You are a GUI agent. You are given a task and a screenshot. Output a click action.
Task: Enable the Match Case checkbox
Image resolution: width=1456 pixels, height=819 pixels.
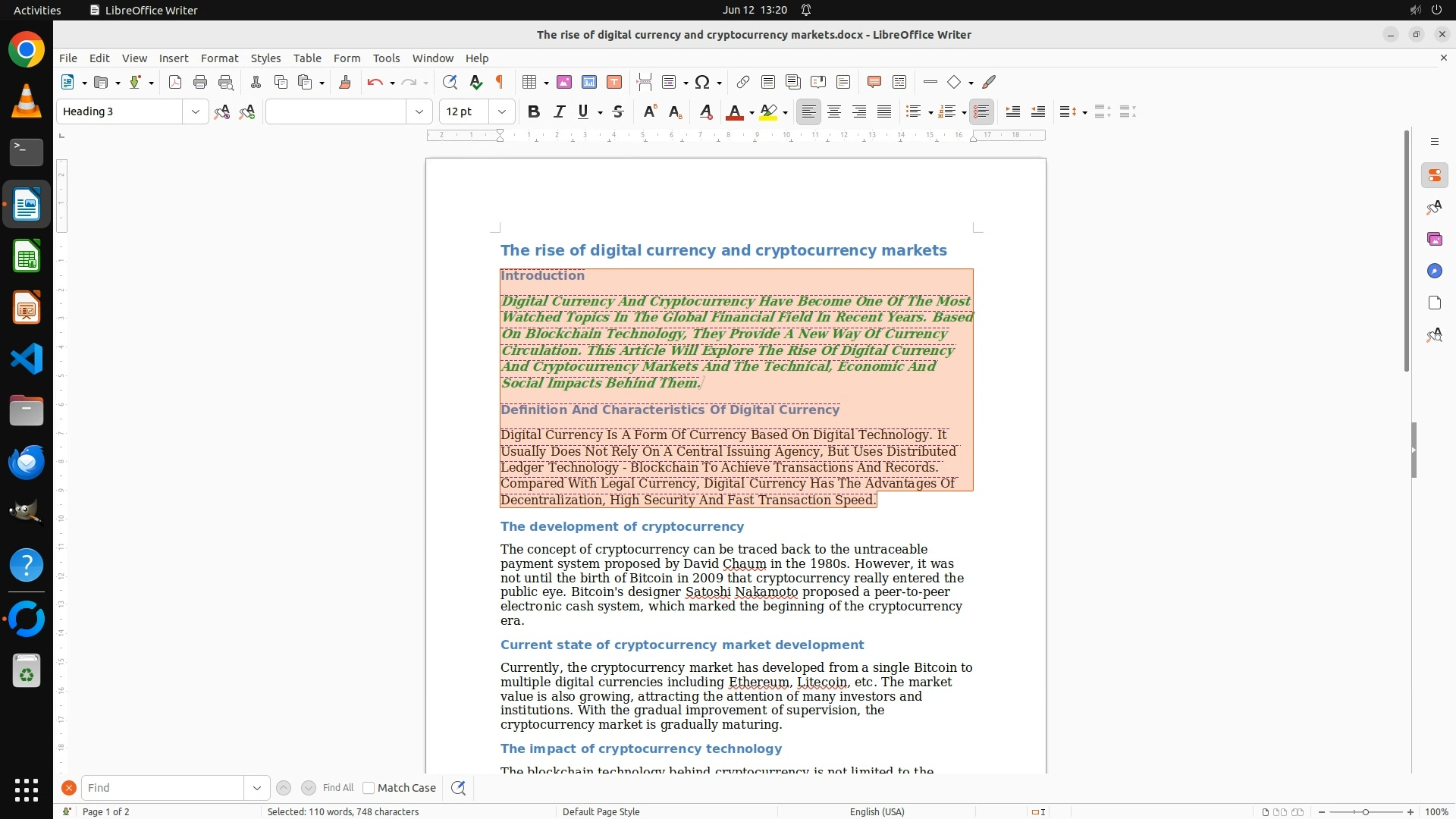(x=369, y=788)
